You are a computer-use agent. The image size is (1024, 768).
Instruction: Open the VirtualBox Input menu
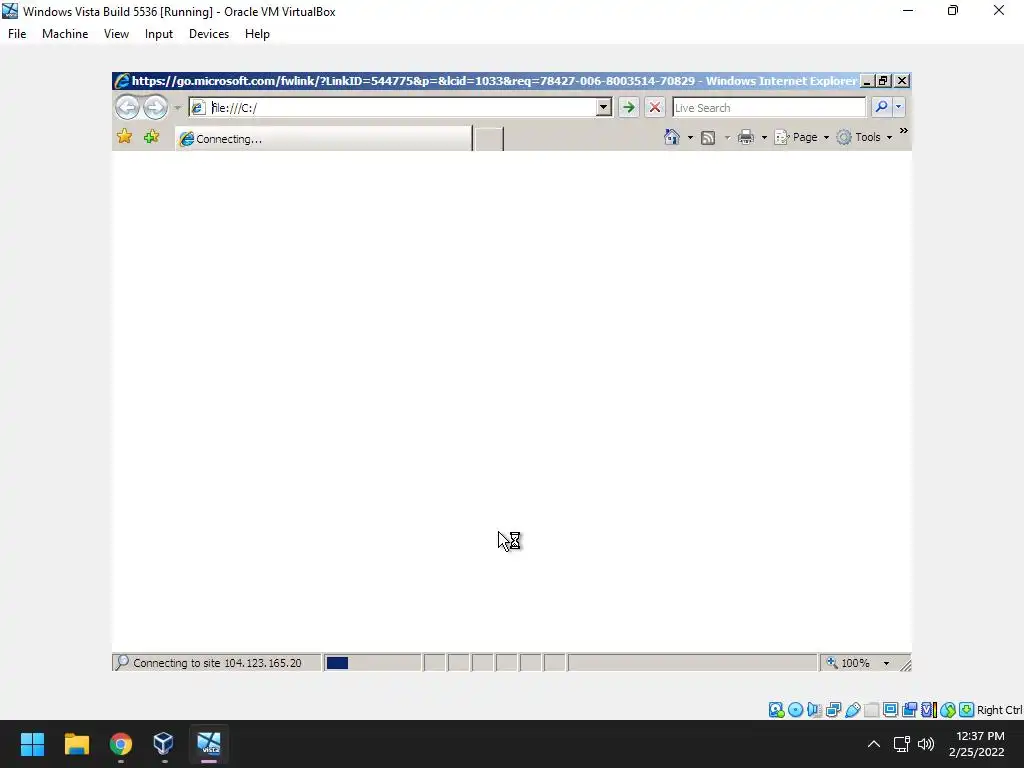(x=159, y=34)
